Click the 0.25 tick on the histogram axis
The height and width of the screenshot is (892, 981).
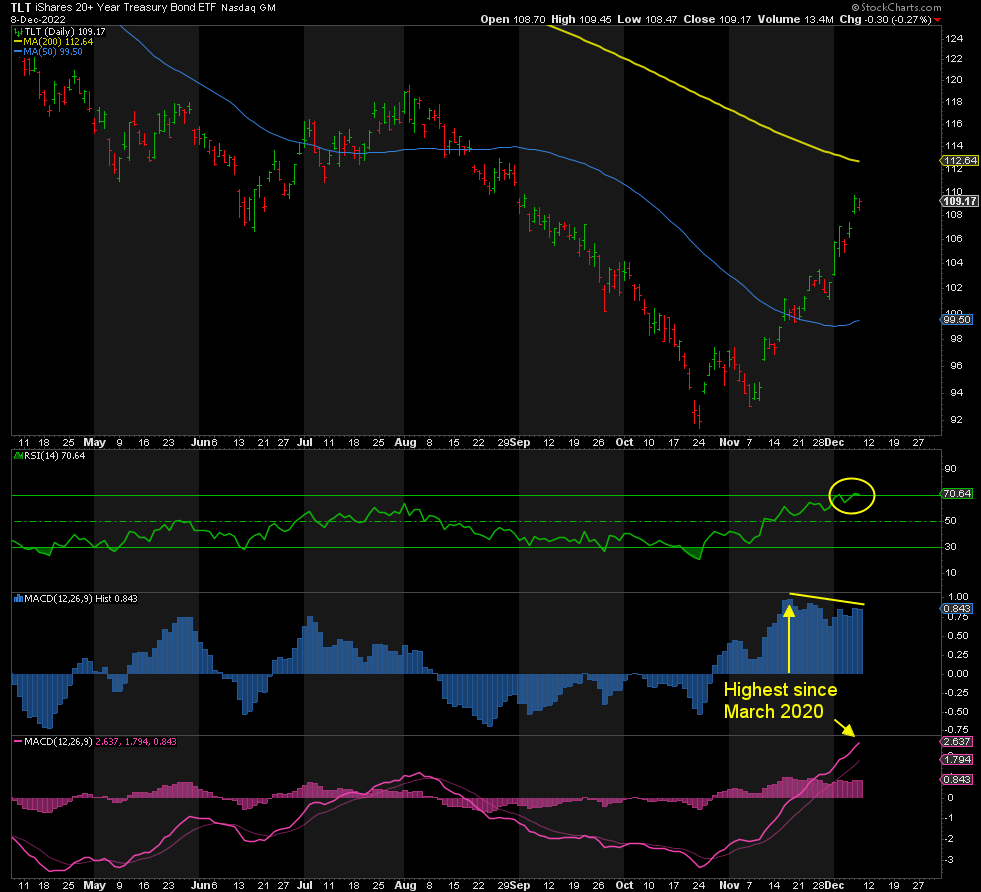click(957, 655)
